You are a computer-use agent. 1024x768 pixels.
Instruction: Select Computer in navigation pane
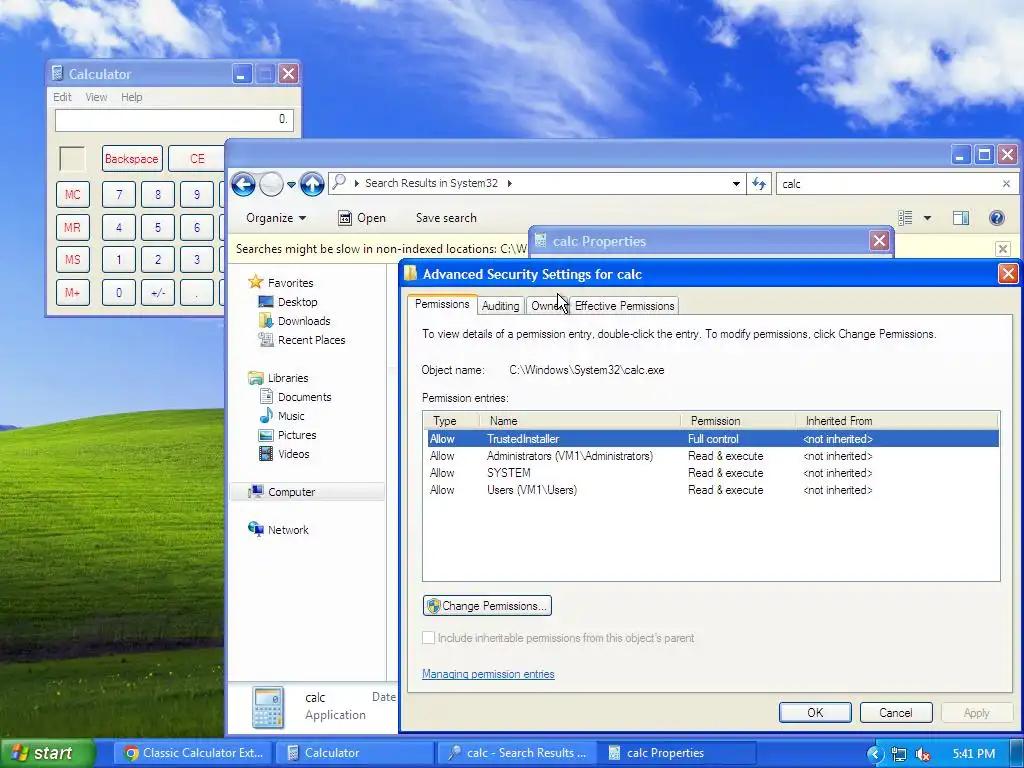pos(308,492)
